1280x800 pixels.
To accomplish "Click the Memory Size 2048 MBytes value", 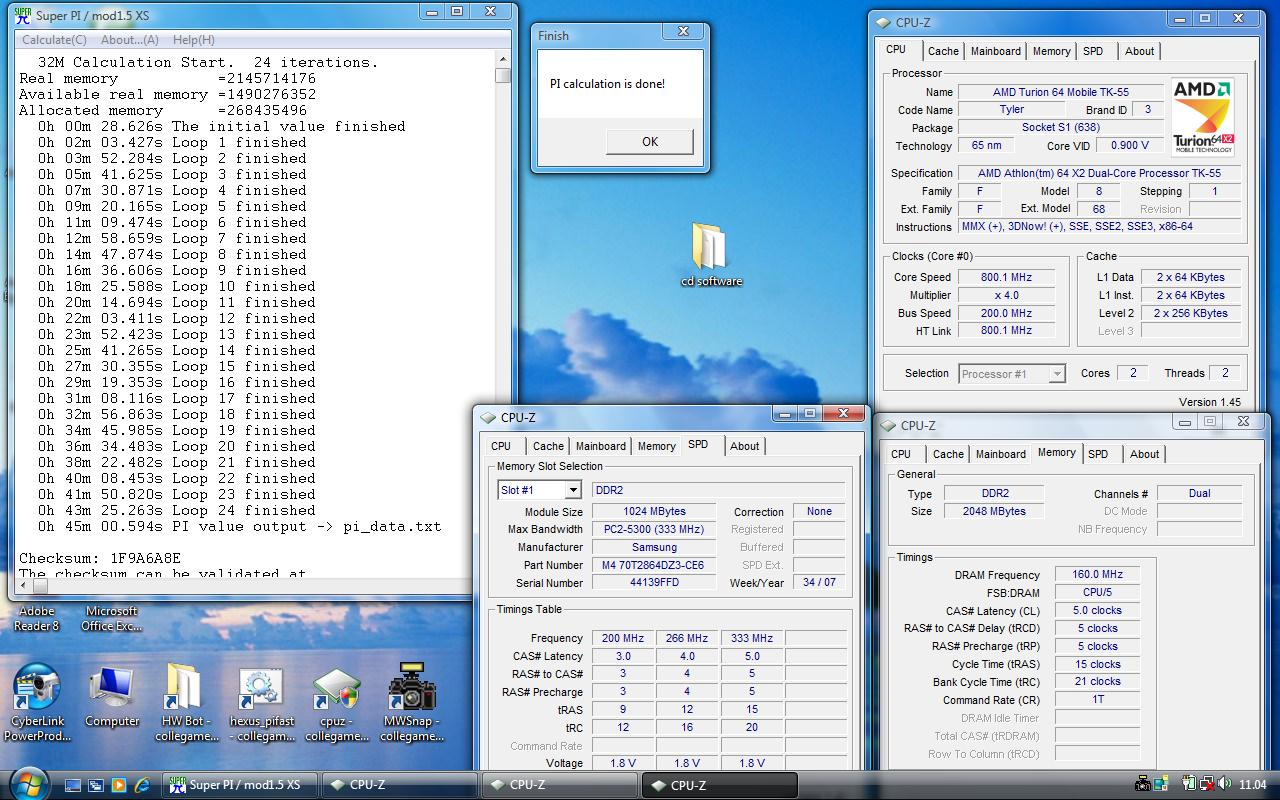I will [996, 511].
